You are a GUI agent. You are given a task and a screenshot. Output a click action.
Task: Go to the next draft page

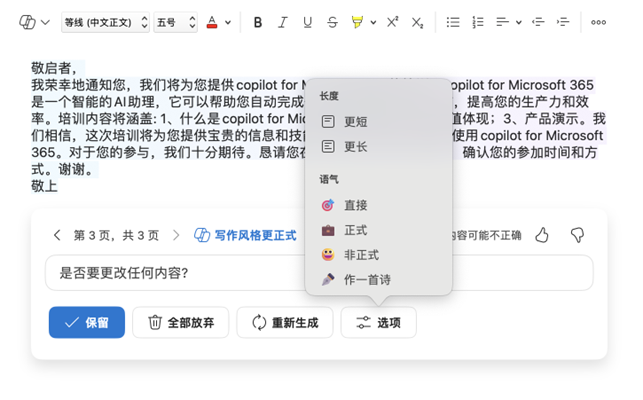(x=176, y=235)
